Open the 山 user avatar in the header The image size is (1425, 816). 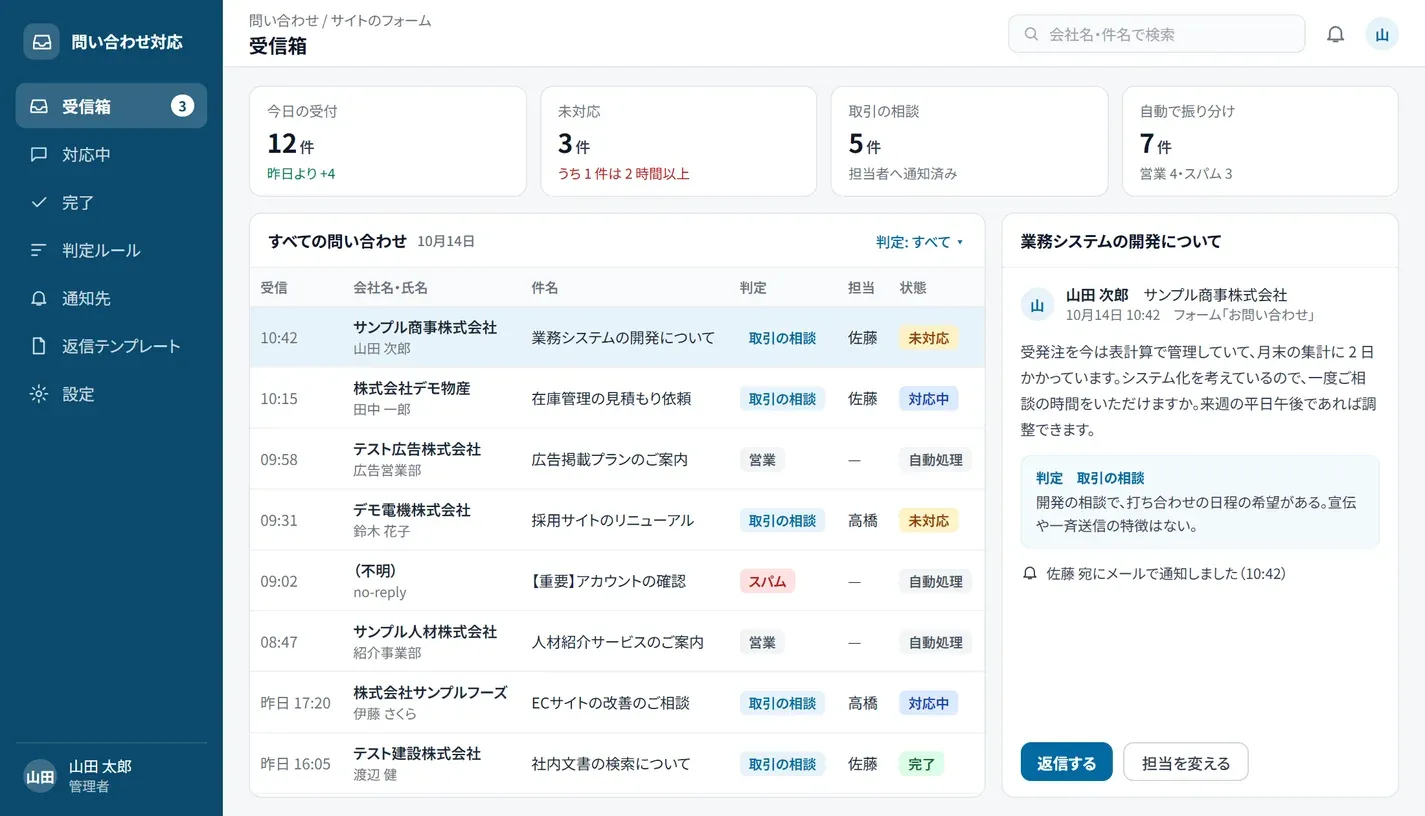click(1382, 34)
